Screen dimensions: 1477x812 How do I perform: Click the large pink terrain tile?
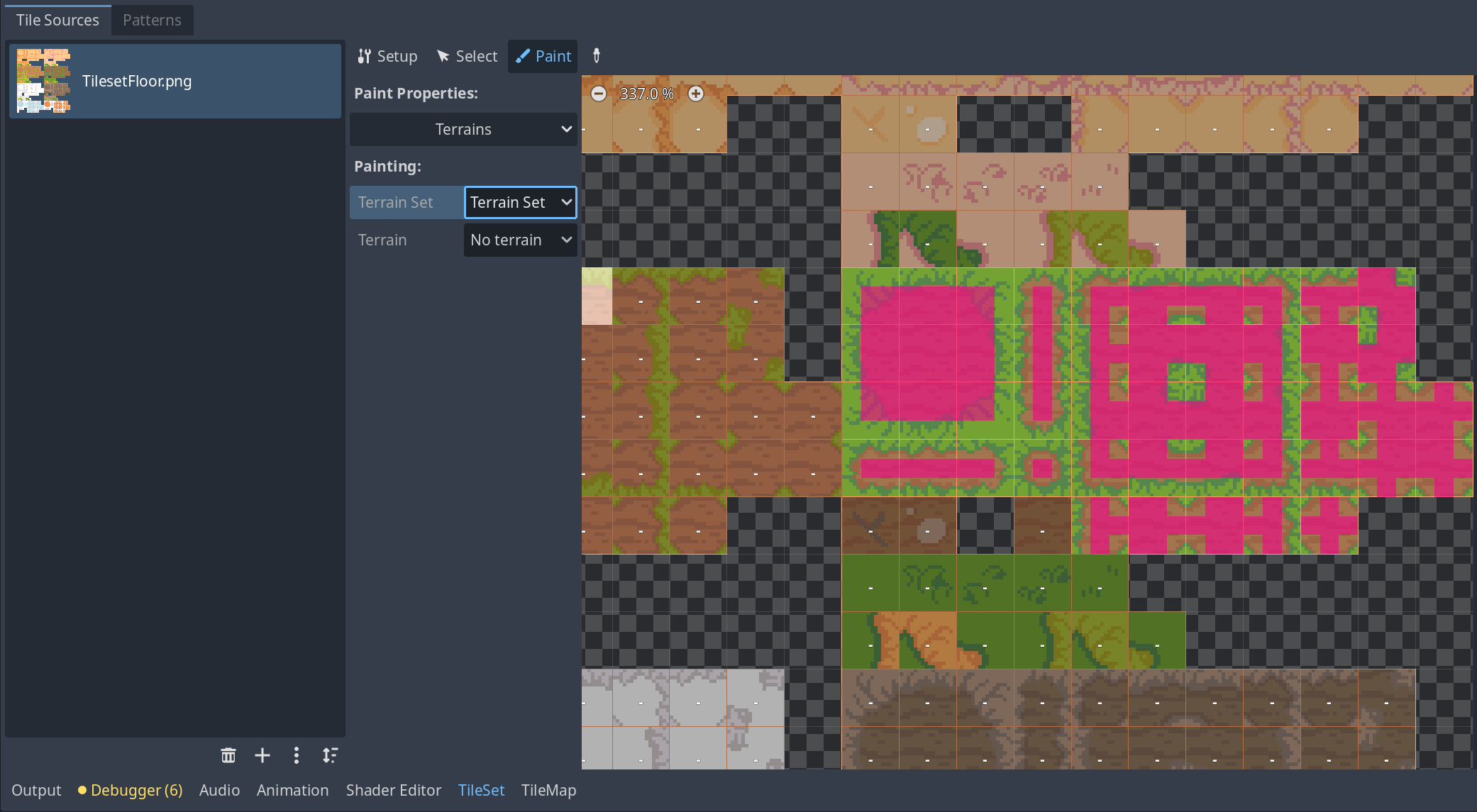coord(927,353)
